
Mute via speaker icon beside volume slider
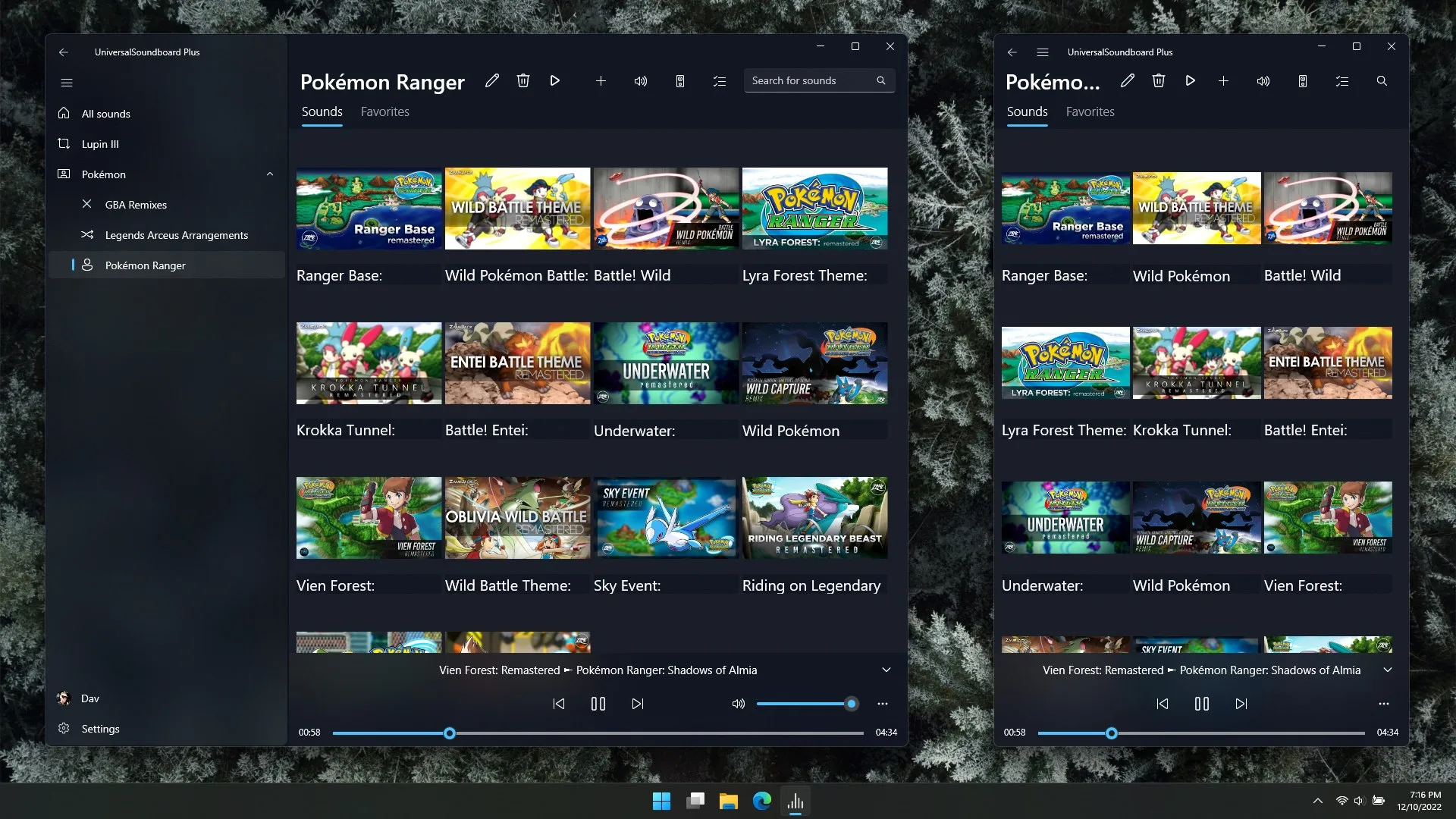pyautogui.click(x=739, y=704)
